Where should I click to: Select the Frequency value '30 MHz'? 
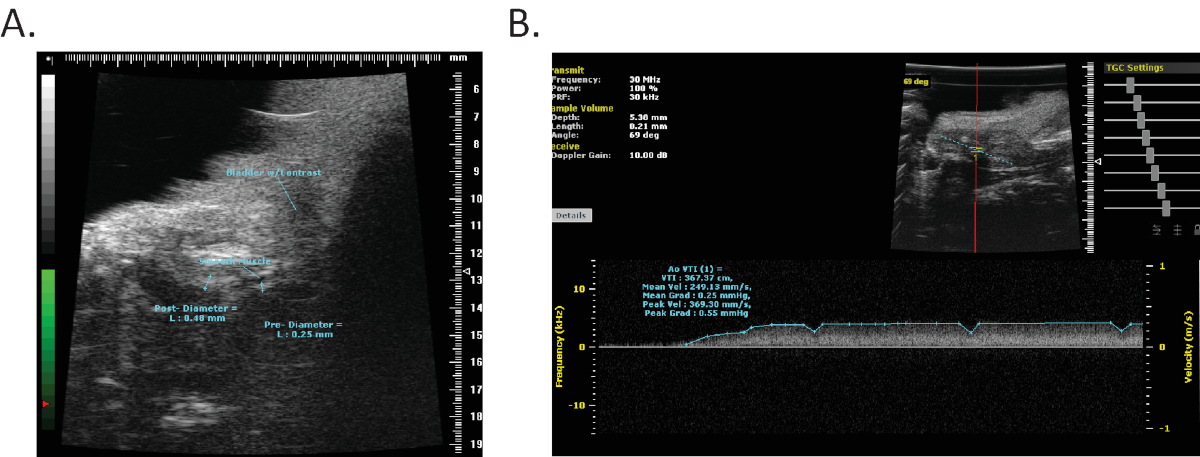tap(646, 79)
